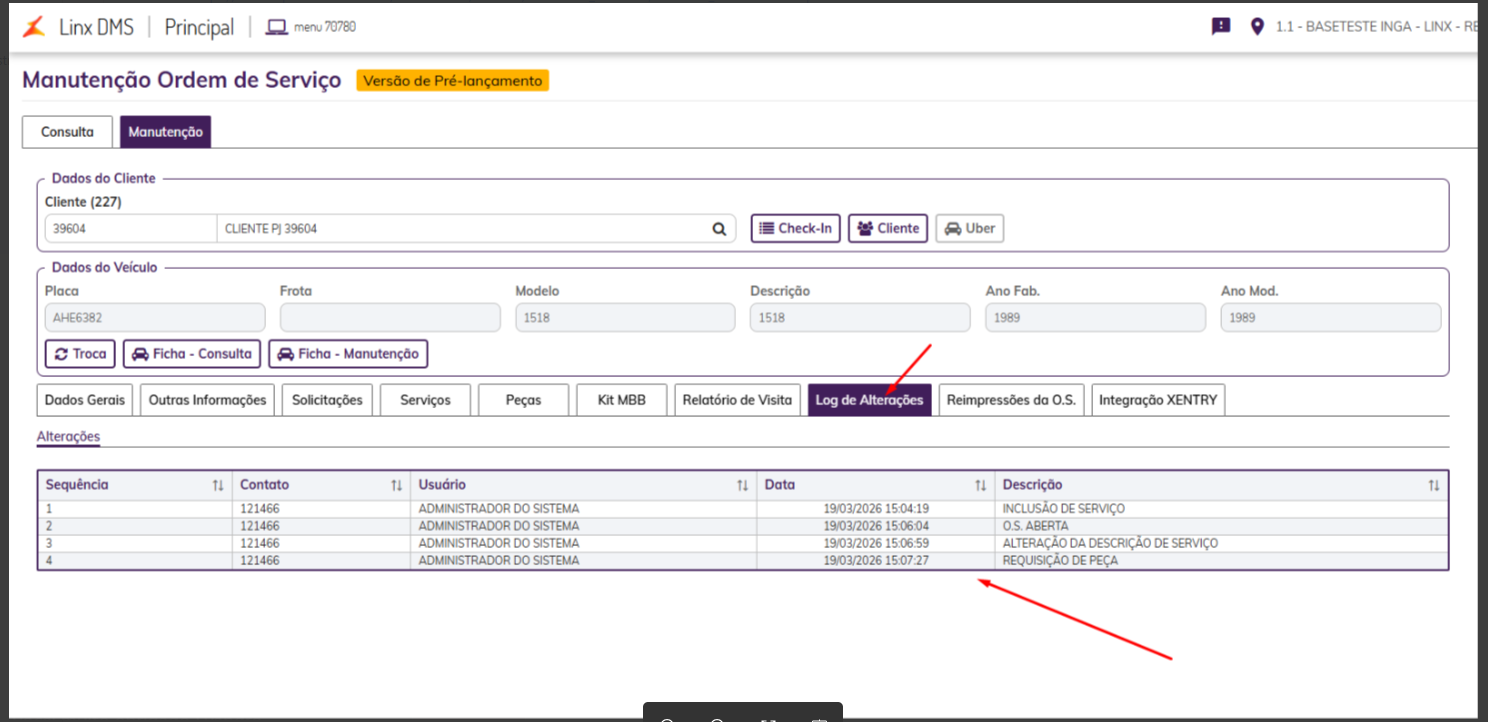1488x722 pixels.
Task: Click the Check-In button
Action: click(x=796, y=229)
